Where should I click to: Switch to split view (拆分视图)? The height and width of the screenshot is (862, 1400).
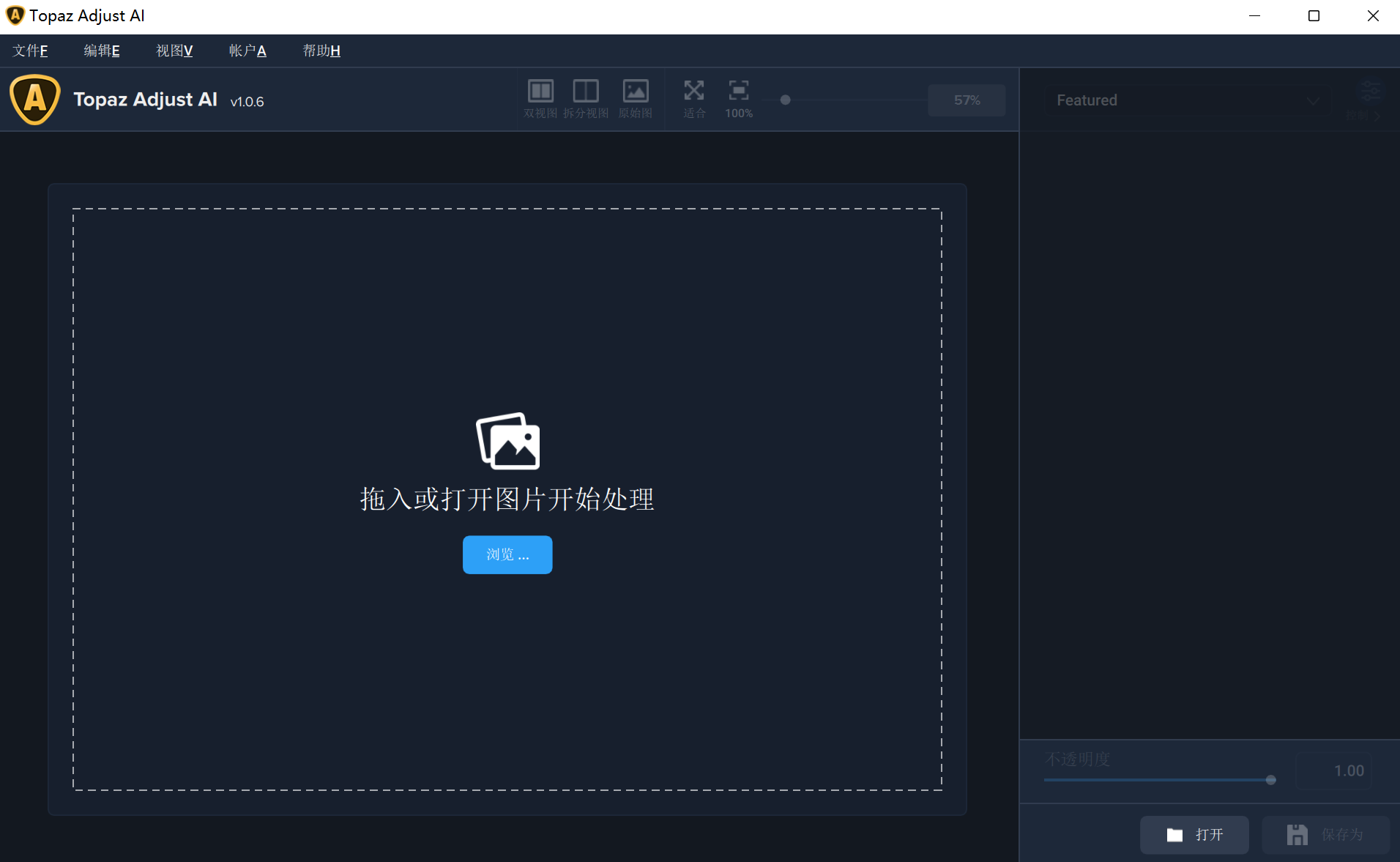click(586, 99)
